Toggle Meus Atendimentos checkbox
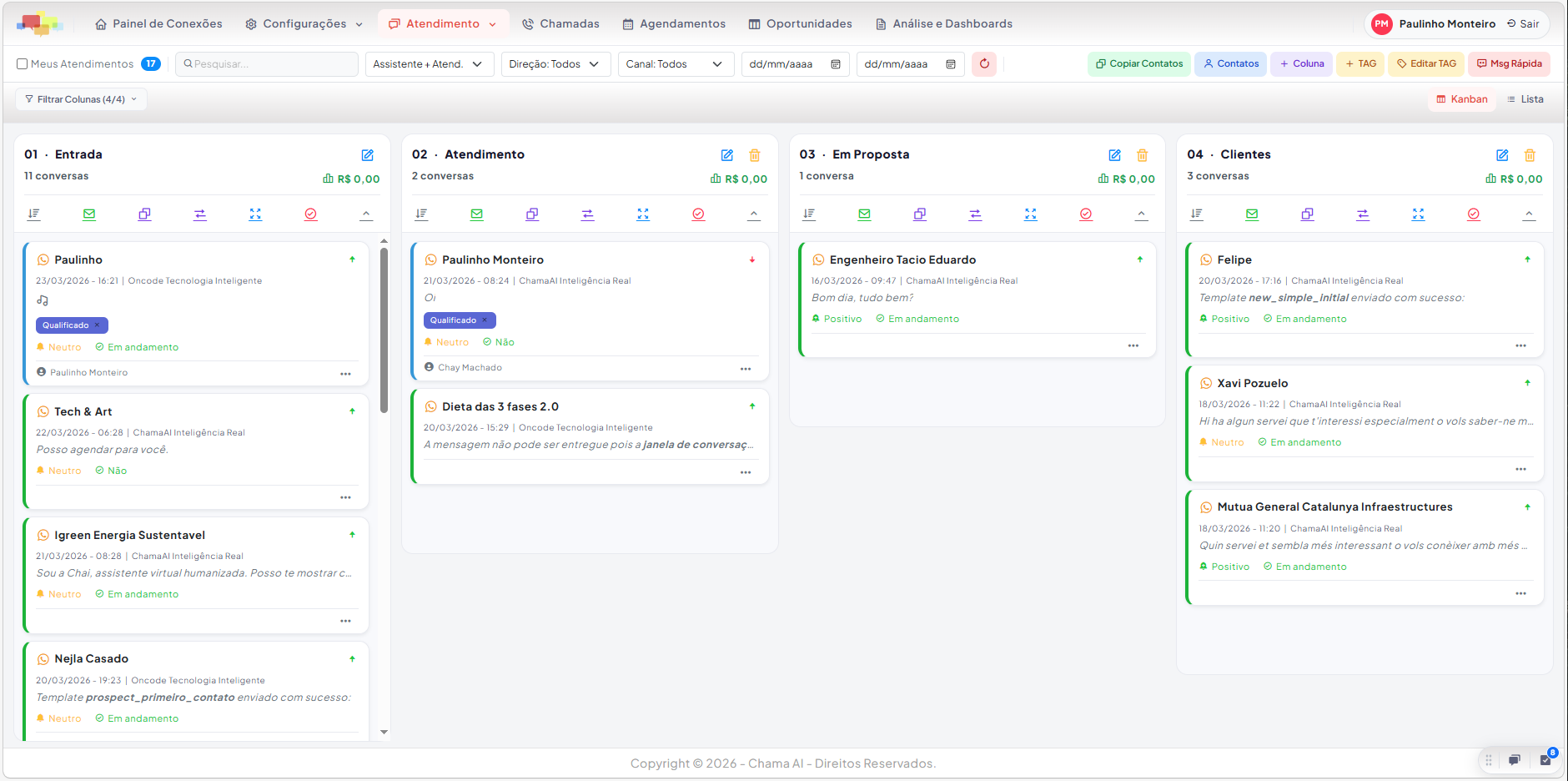Screen dimensions: 1568x781 [23, 64]
